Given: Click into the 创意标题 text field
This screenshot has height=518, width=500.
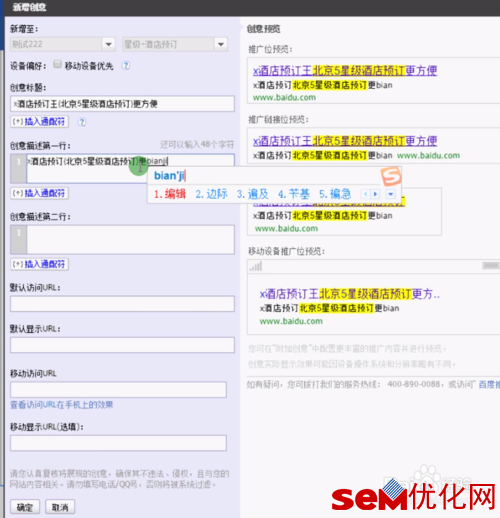Looking at the screenshot, I should (x=122, y=104).
